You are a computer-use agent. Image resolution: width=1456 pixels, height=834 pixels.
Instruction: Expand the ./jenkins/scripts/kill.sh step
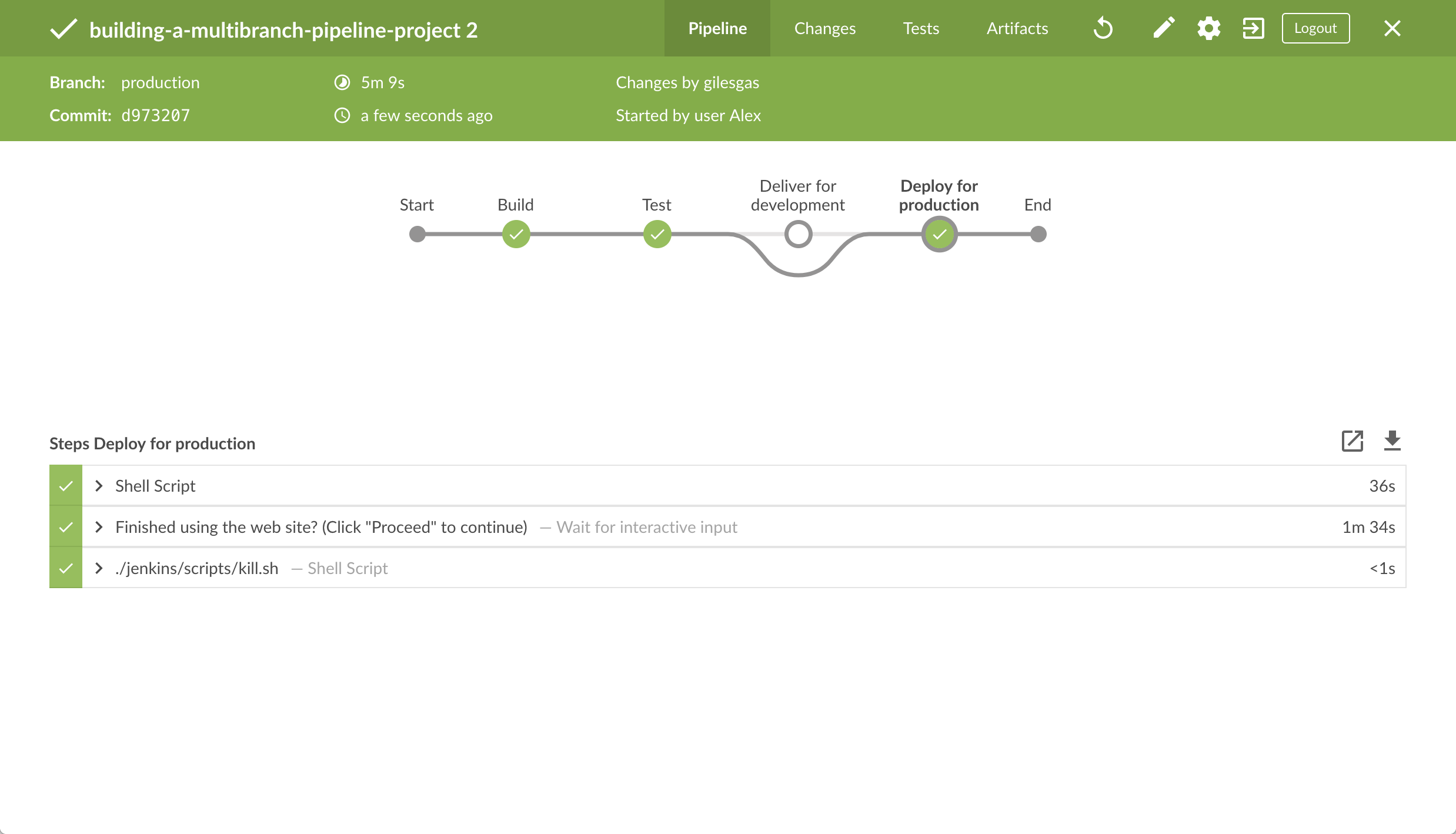click(x=99, y=567)
